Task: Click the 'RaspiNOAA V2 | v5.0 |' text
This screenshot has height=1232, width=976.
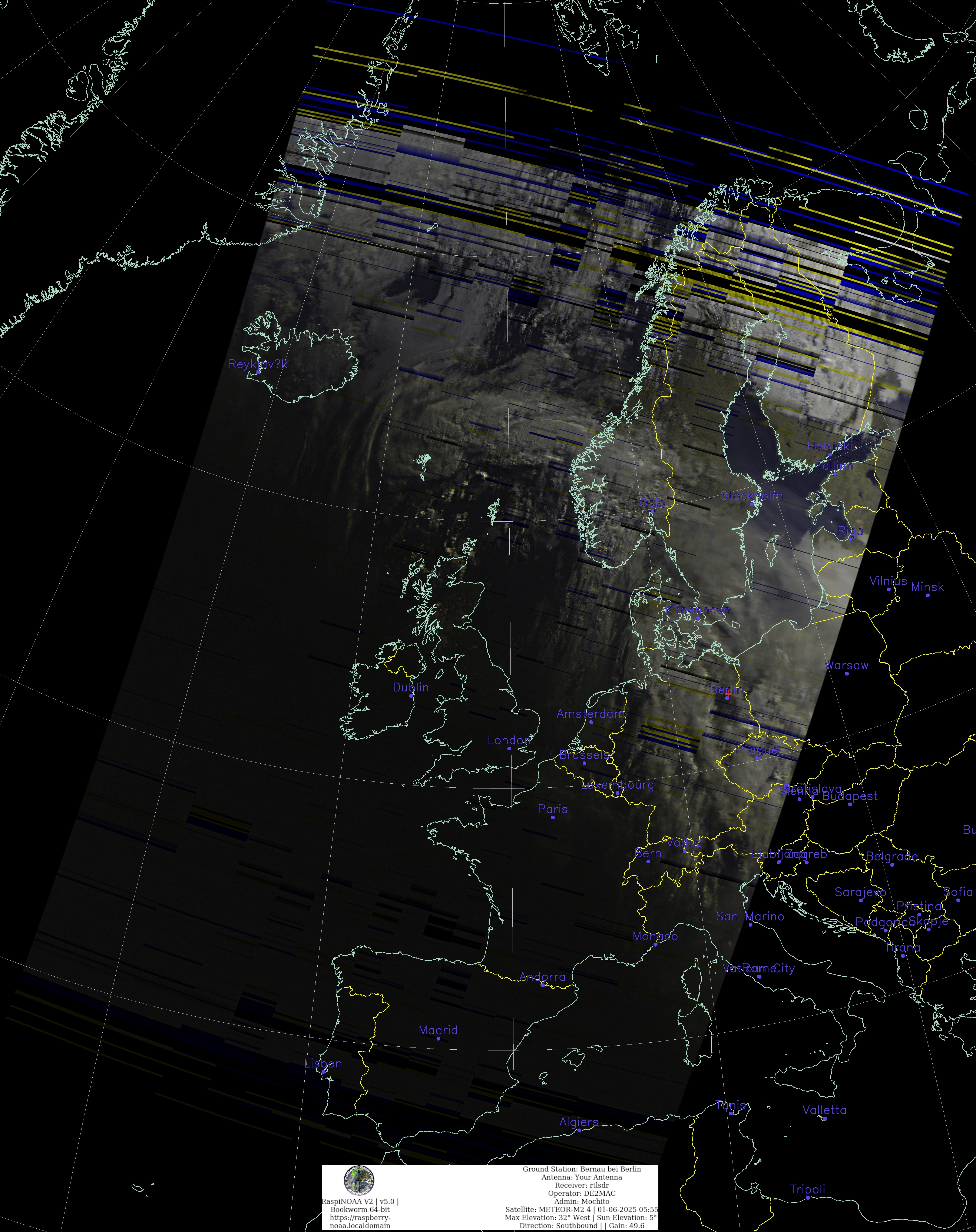Action: pyautogui.click(x=360, y=1202)
